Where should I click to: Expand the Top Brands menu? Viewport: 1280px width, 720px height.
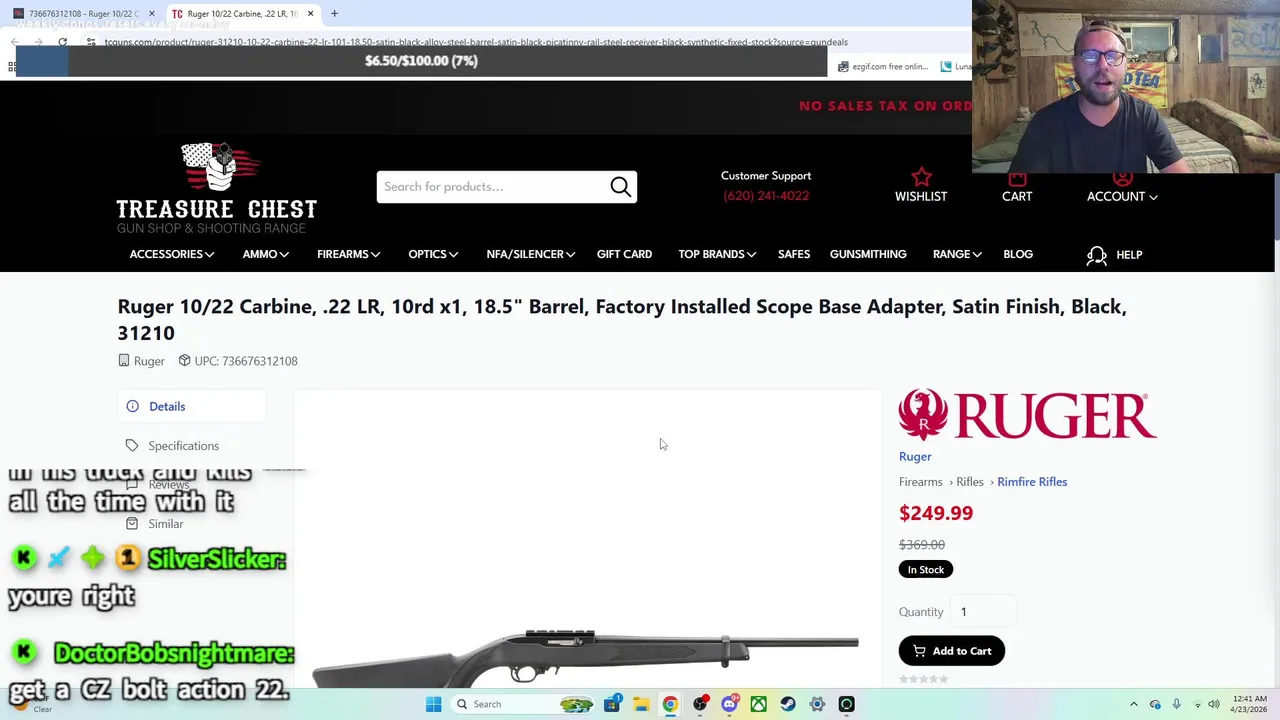716,254
